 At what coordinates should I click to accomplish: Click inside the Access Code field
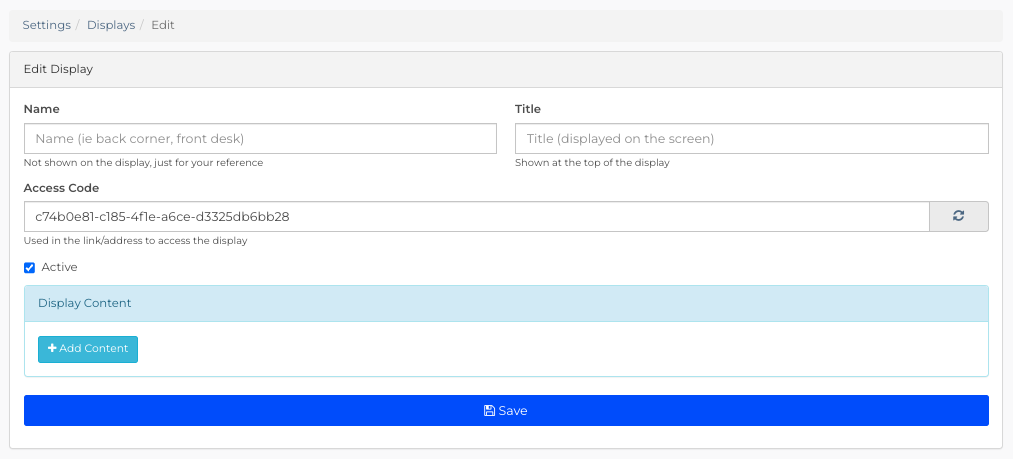[x=477, y=217]
